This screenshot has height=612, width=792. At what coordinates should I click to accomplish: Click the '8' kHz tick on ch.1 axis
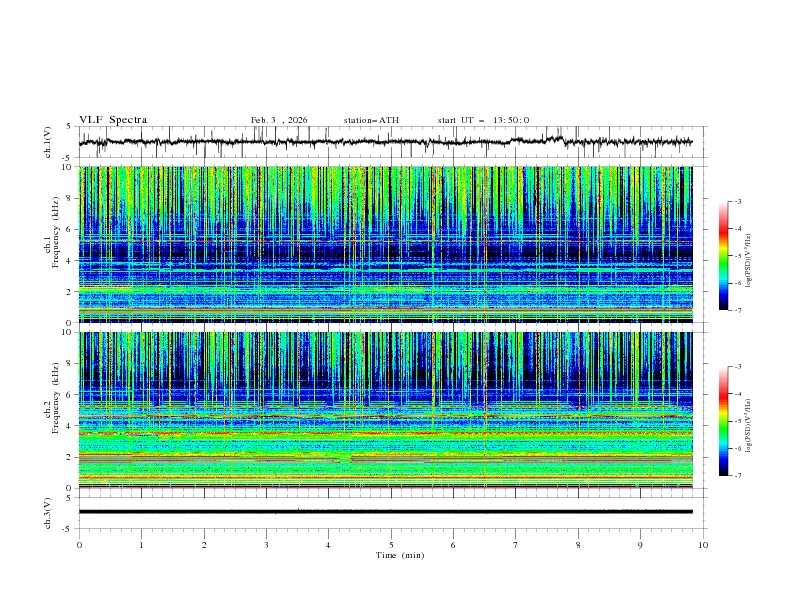pyautogui.click(x=71, y=198)
